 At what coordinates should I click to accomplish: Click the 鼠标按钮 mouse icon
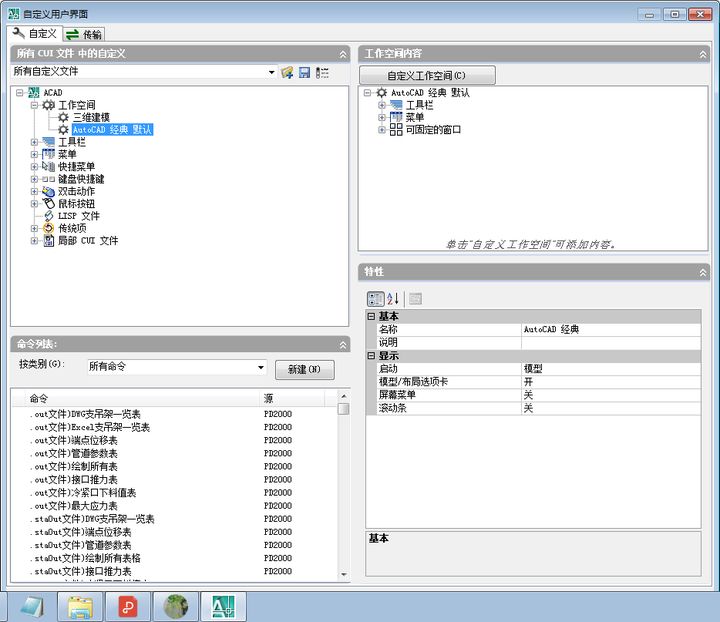pyautogui.click(x=49, y=203)
